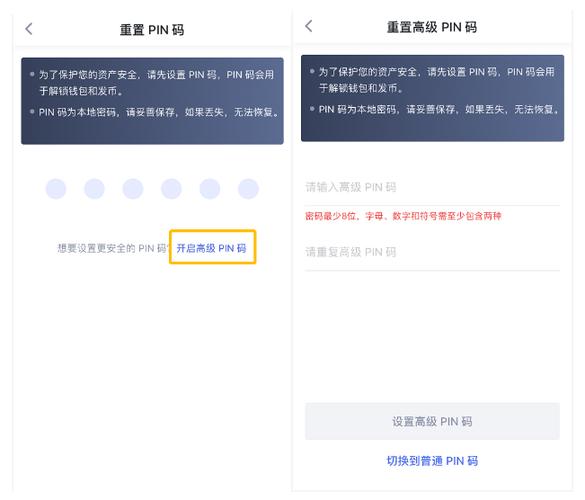This screenshot has height=500, width=585.
Task: Click the 重置高级 PIN 码 page title
Action: (432, 27)
